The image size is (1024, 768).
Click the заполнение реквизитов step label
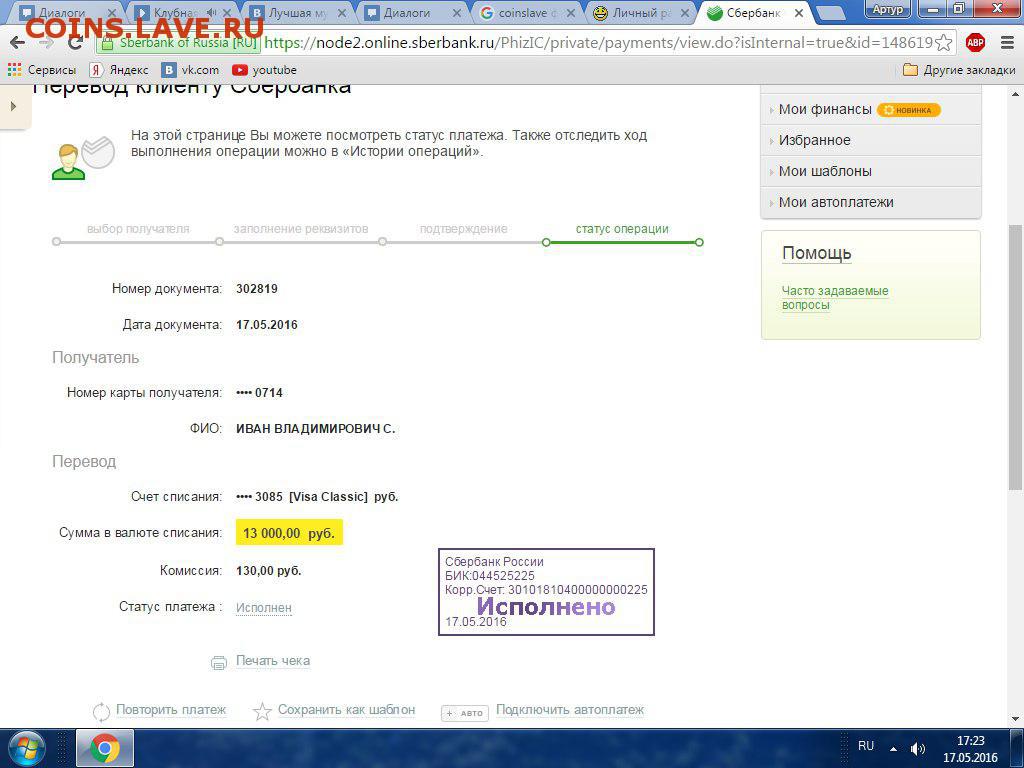pos(300,229)
